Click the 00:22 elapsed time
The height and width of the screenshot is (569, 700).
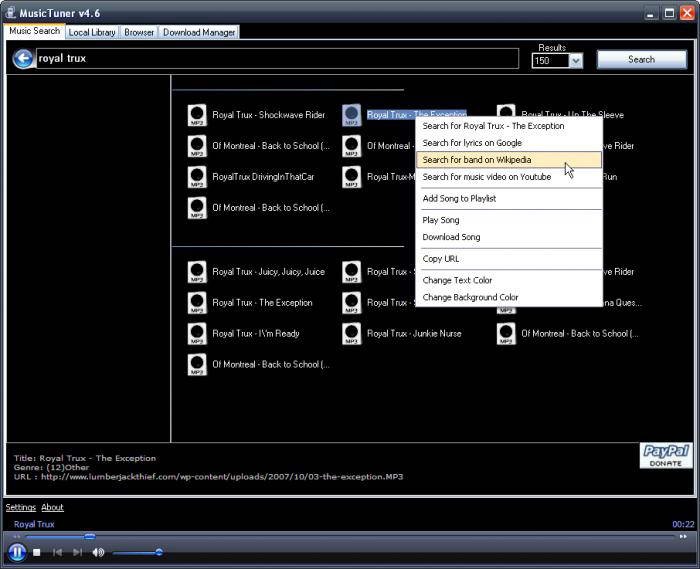click(x=683, y=524)
